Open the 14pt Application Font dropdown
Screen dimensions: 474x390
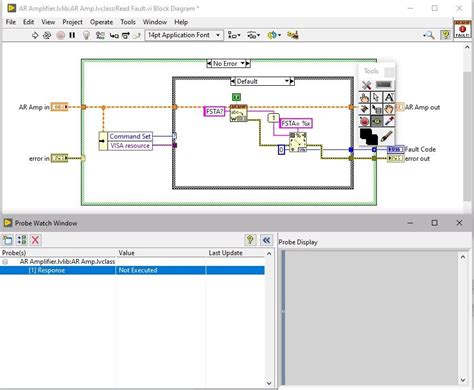point(184,35)
